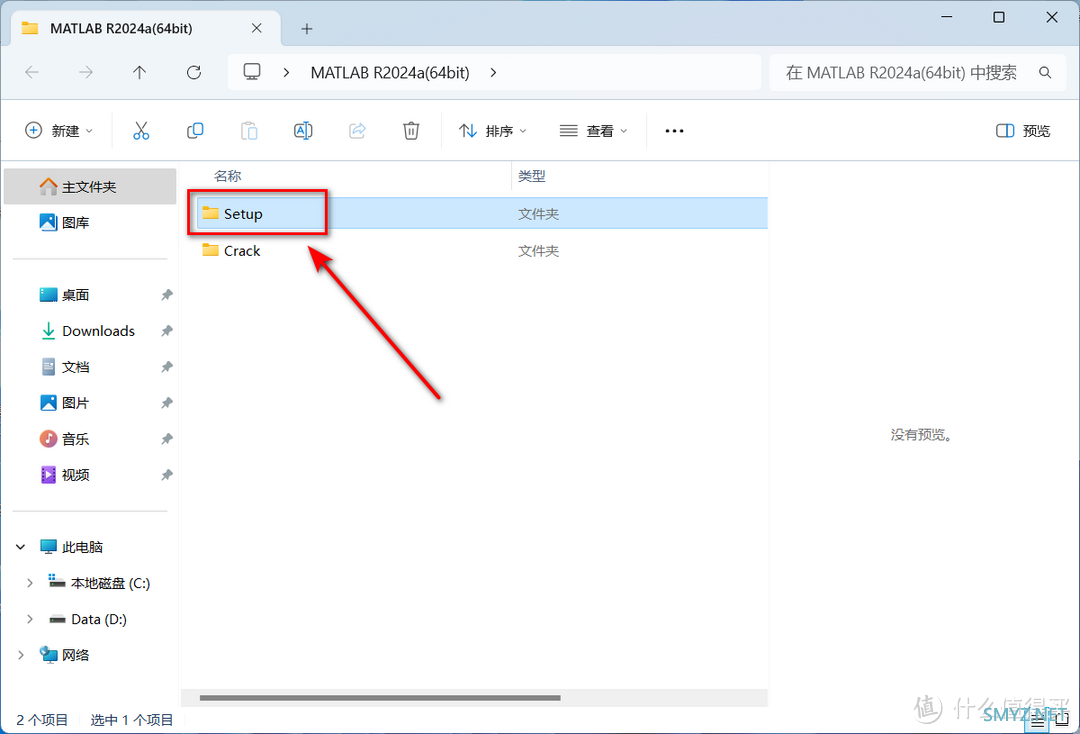Expand the 本地磁盘 (C:) node

click(x=30, y=583)
